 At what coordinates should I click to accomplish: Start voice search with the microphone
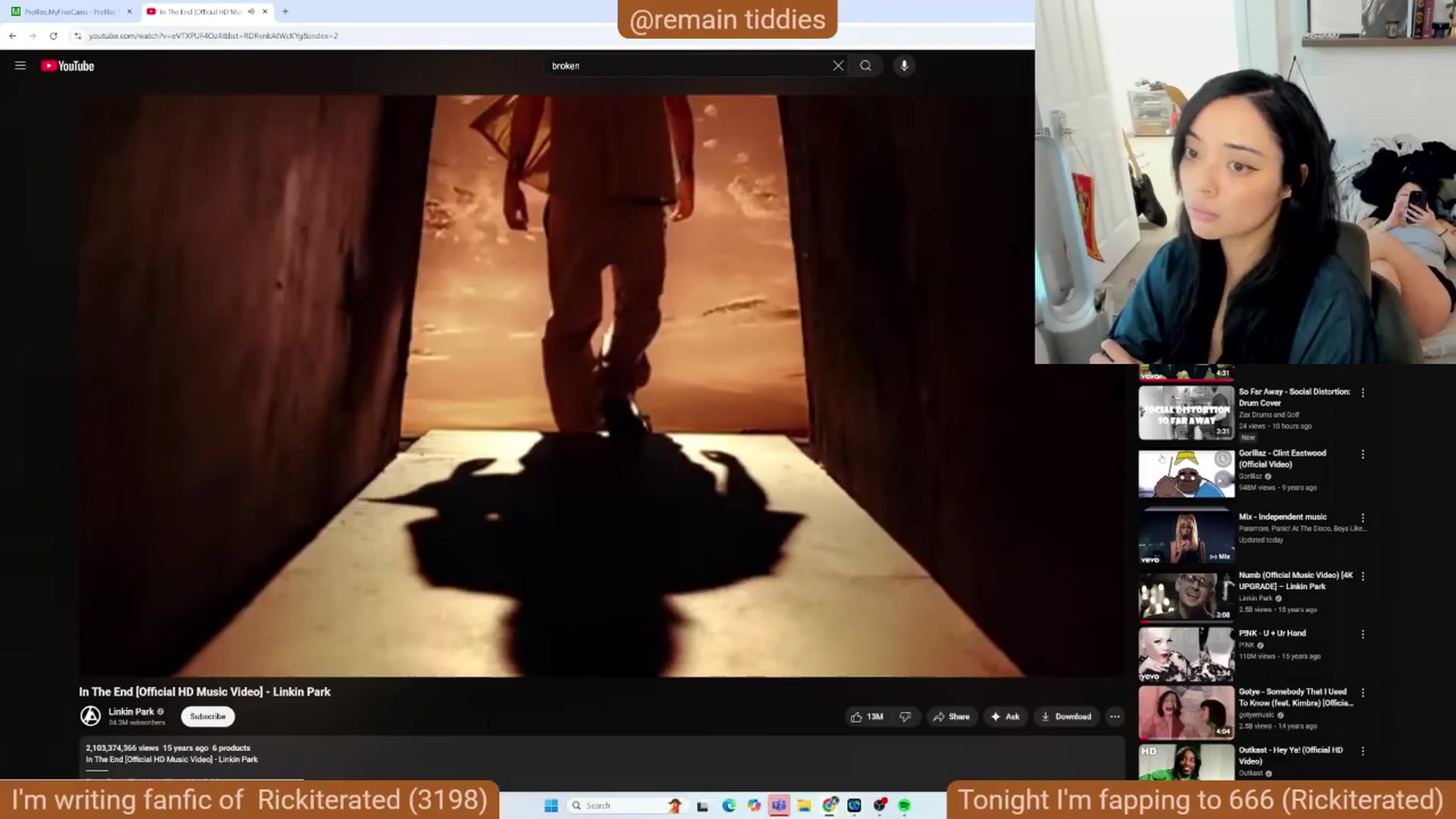(x=904, y=66)
